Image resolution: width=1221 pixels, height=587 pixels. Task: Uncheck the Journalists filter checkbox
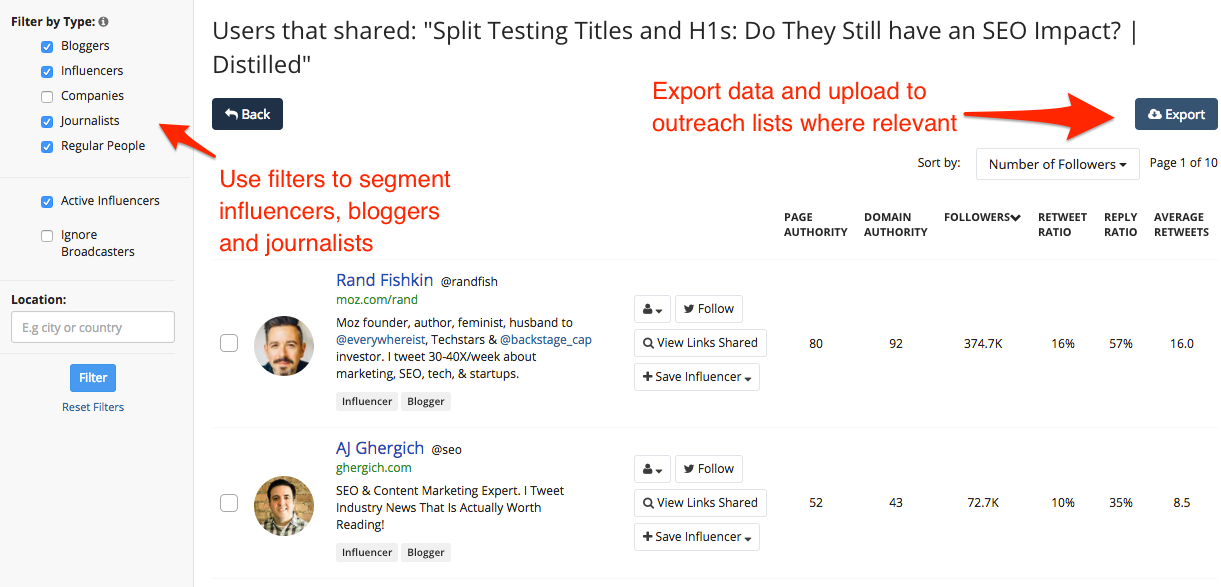(x=47, y=122)
